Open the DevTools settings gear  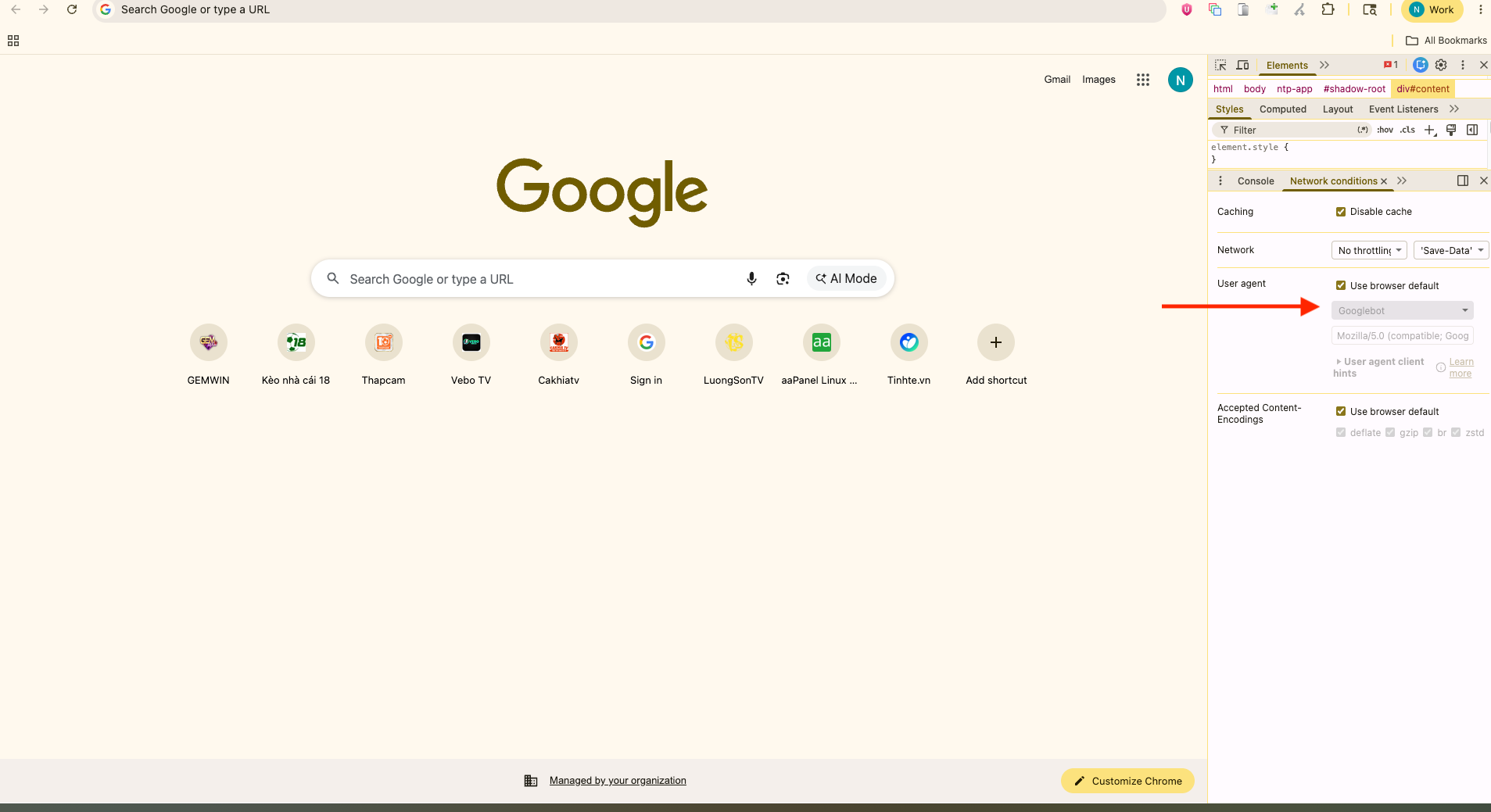tap(1441, 65)
